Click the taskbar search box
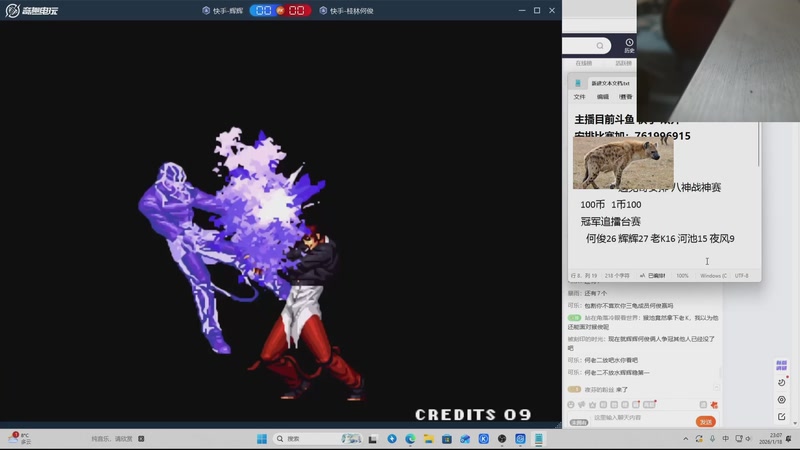The height and width of the screenshot is (450, 800). (x=319, y=439)
